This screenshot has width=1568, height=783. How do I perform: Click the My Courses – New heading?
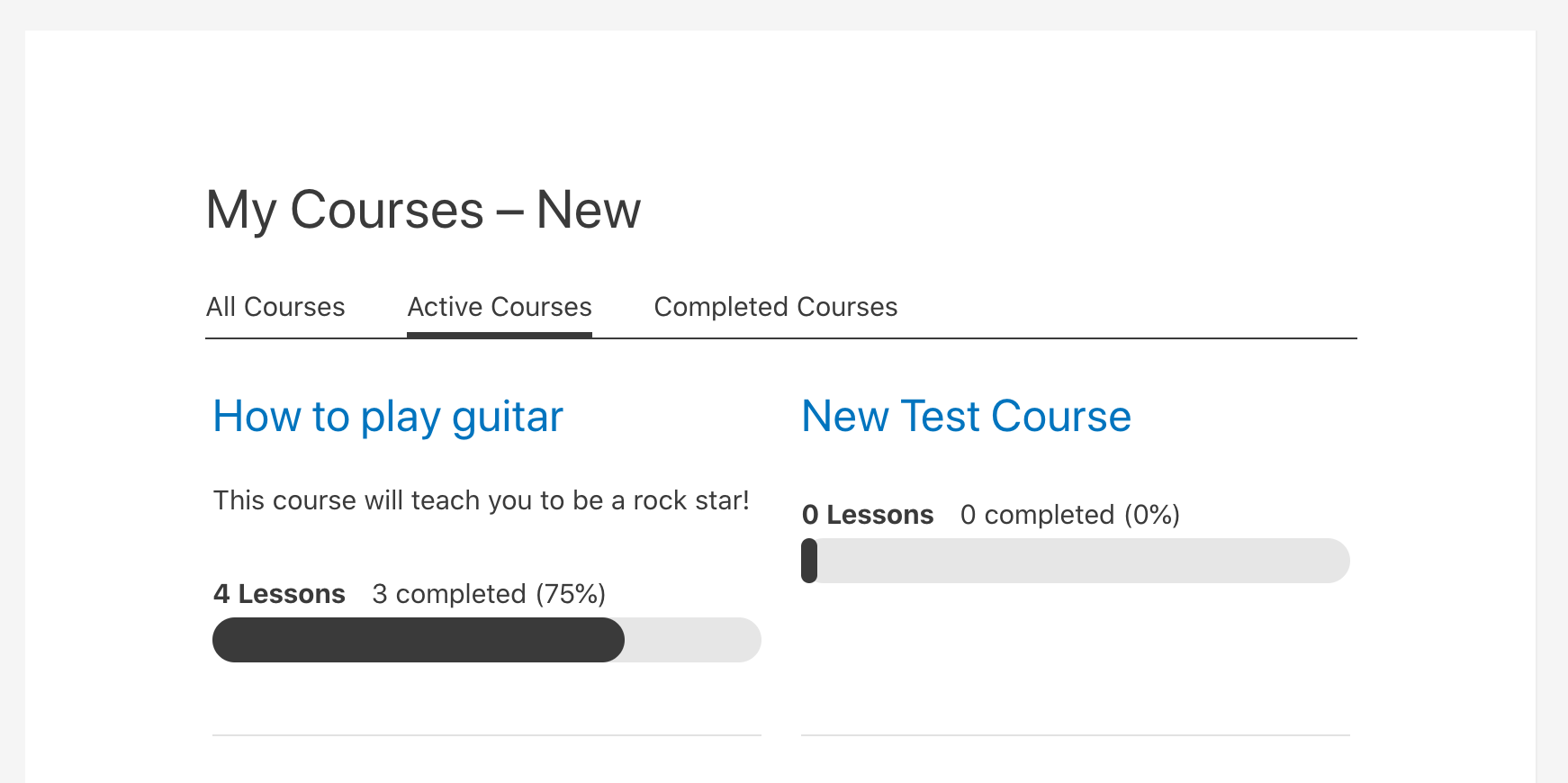click(x=423, y=210)
